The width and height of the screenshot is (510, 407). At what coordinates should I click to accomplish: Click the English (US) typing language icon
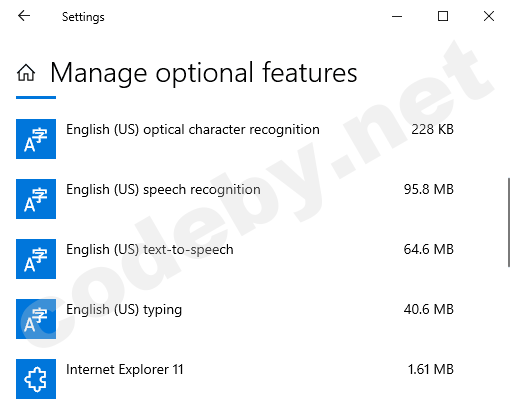click(x=36, y=319)
